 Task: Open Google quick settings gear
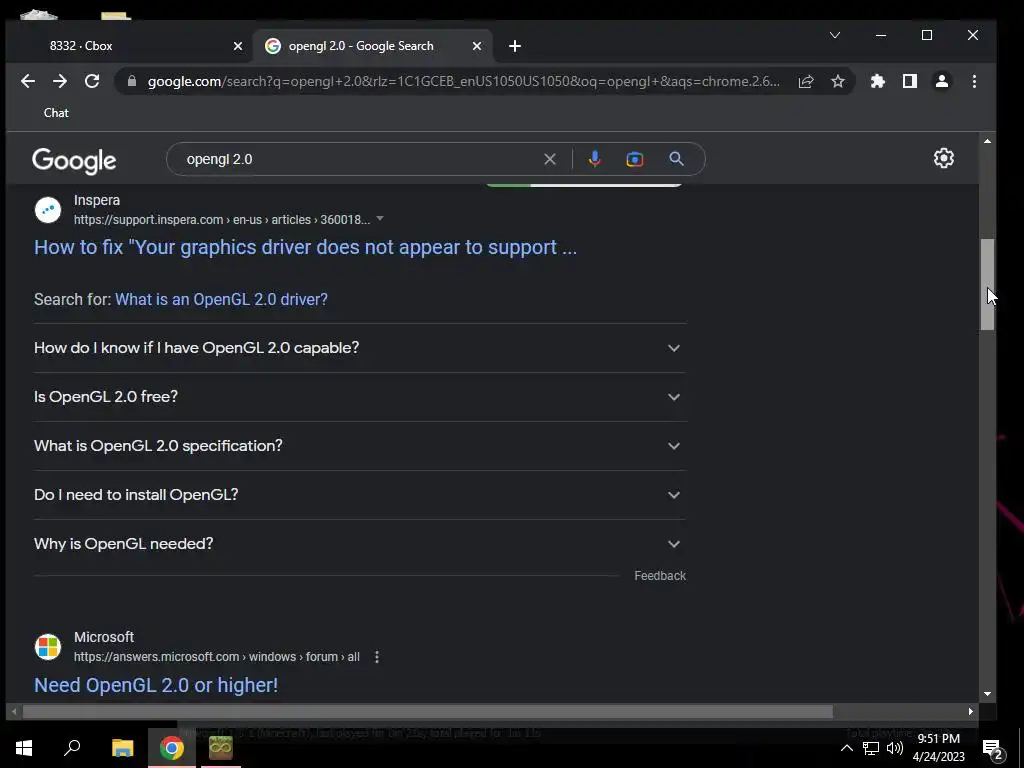[944, 158]
